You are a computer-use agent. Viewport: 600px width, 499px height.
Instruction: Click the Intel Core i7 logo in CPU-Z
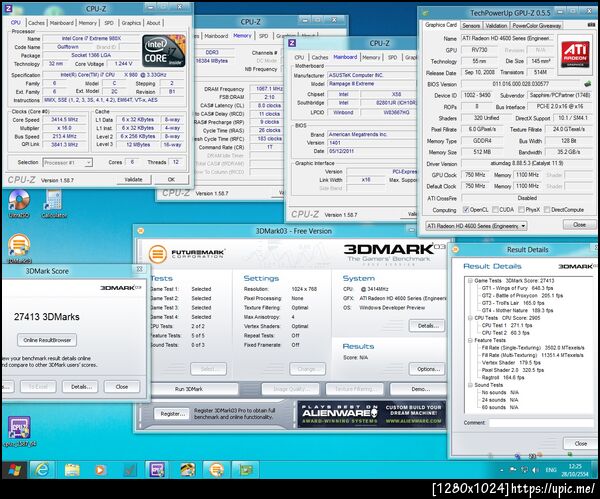pyautogui.click(x=164, y=51)
